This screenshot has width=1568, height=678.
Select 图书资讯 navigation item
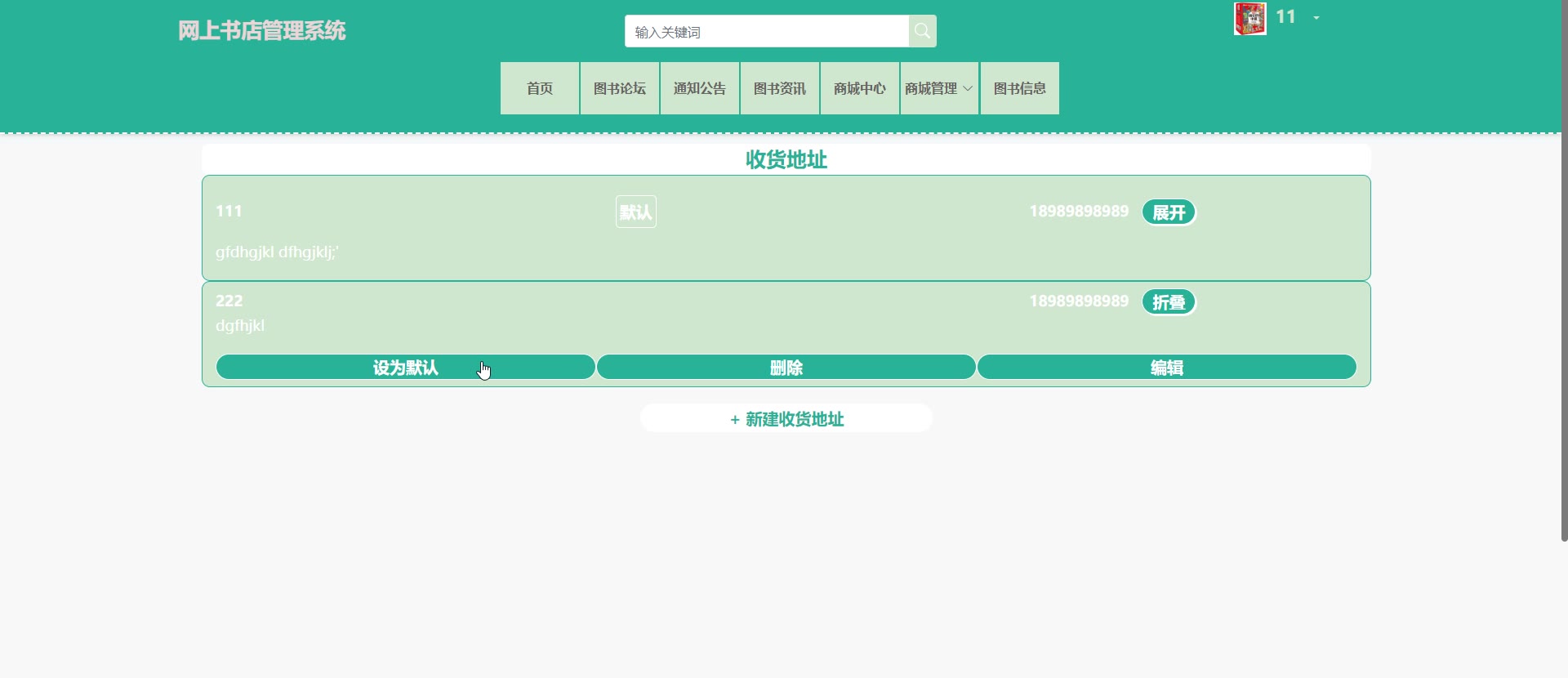coord(780,88)
